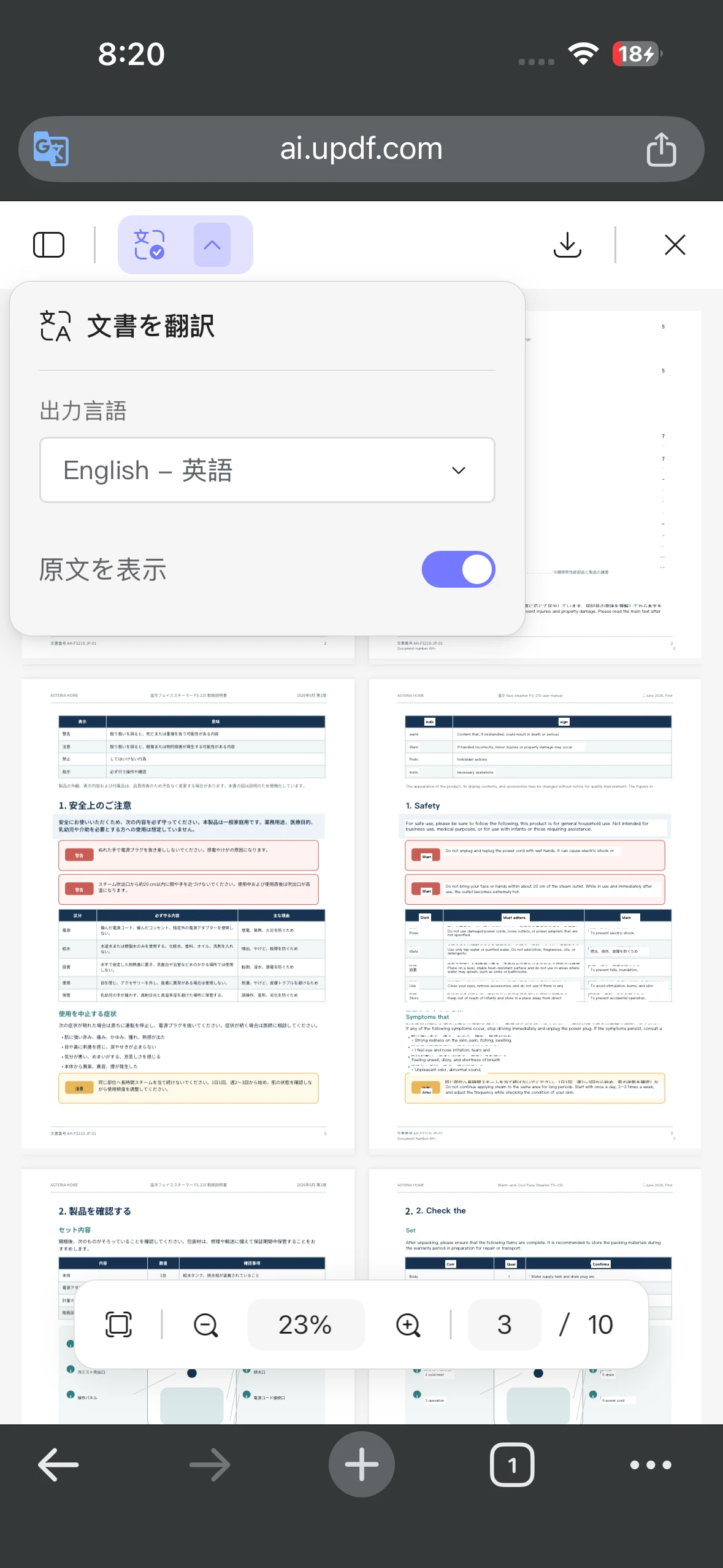The width and height of the screenshot is (723, 1568).
Task: Click the document translate icon
Action: pyautogui.click(x=150, y=245)
